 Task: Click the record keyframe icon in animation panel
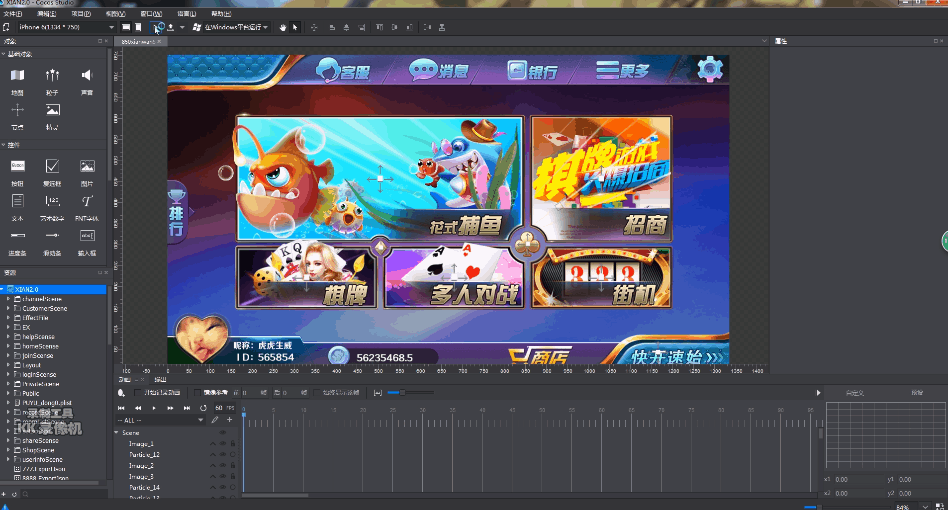[122, 393]
